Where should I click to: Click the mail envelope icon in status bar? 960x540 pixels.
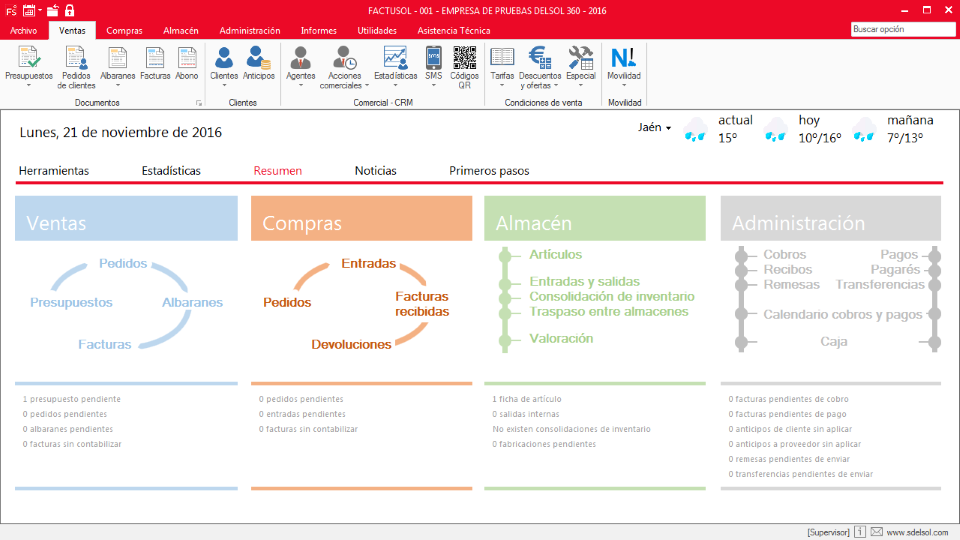point(877,532)
